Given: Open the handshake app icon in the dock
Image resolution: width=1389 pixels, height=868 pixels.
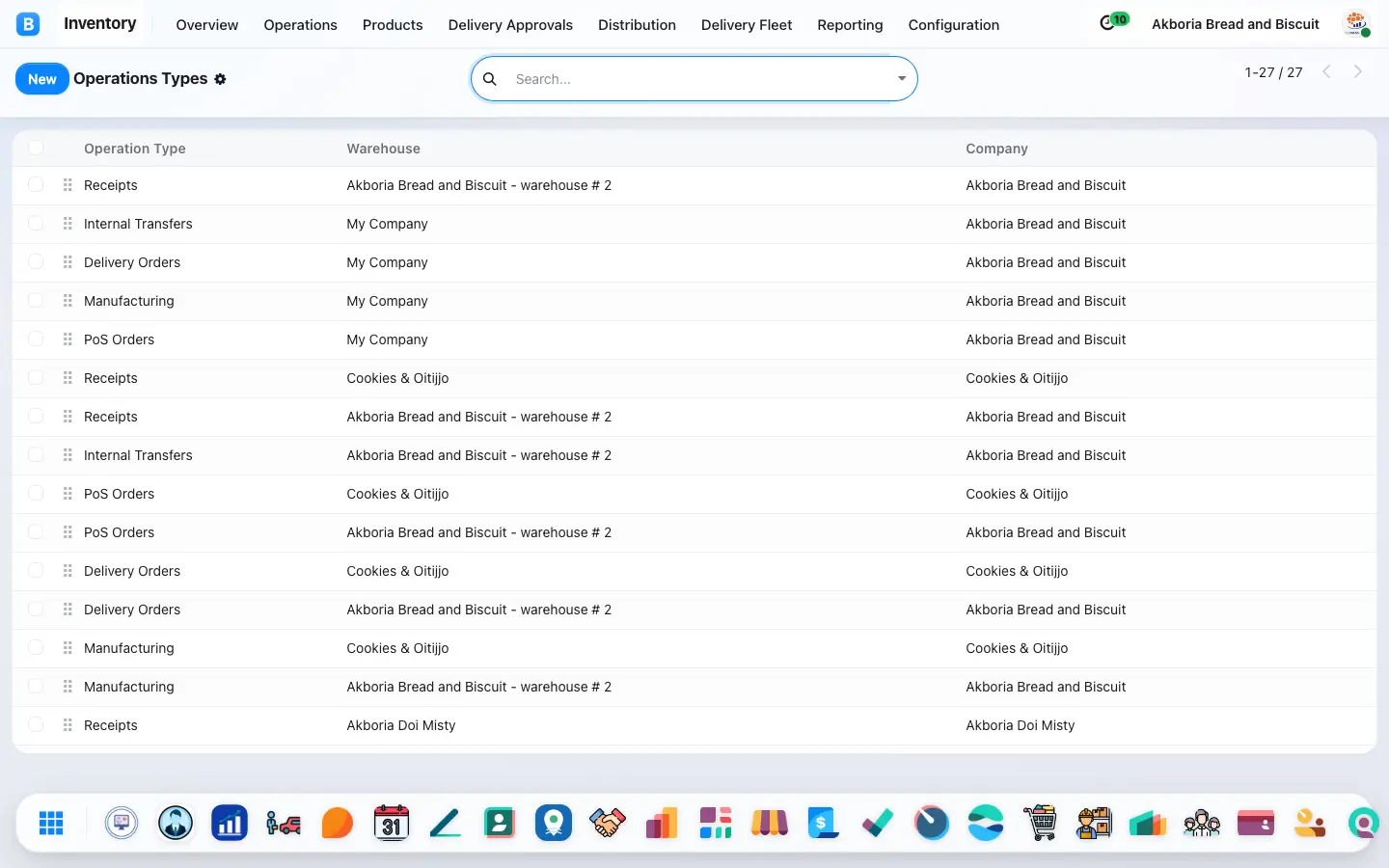Looking at the screenshot, I should pos(608,823).
